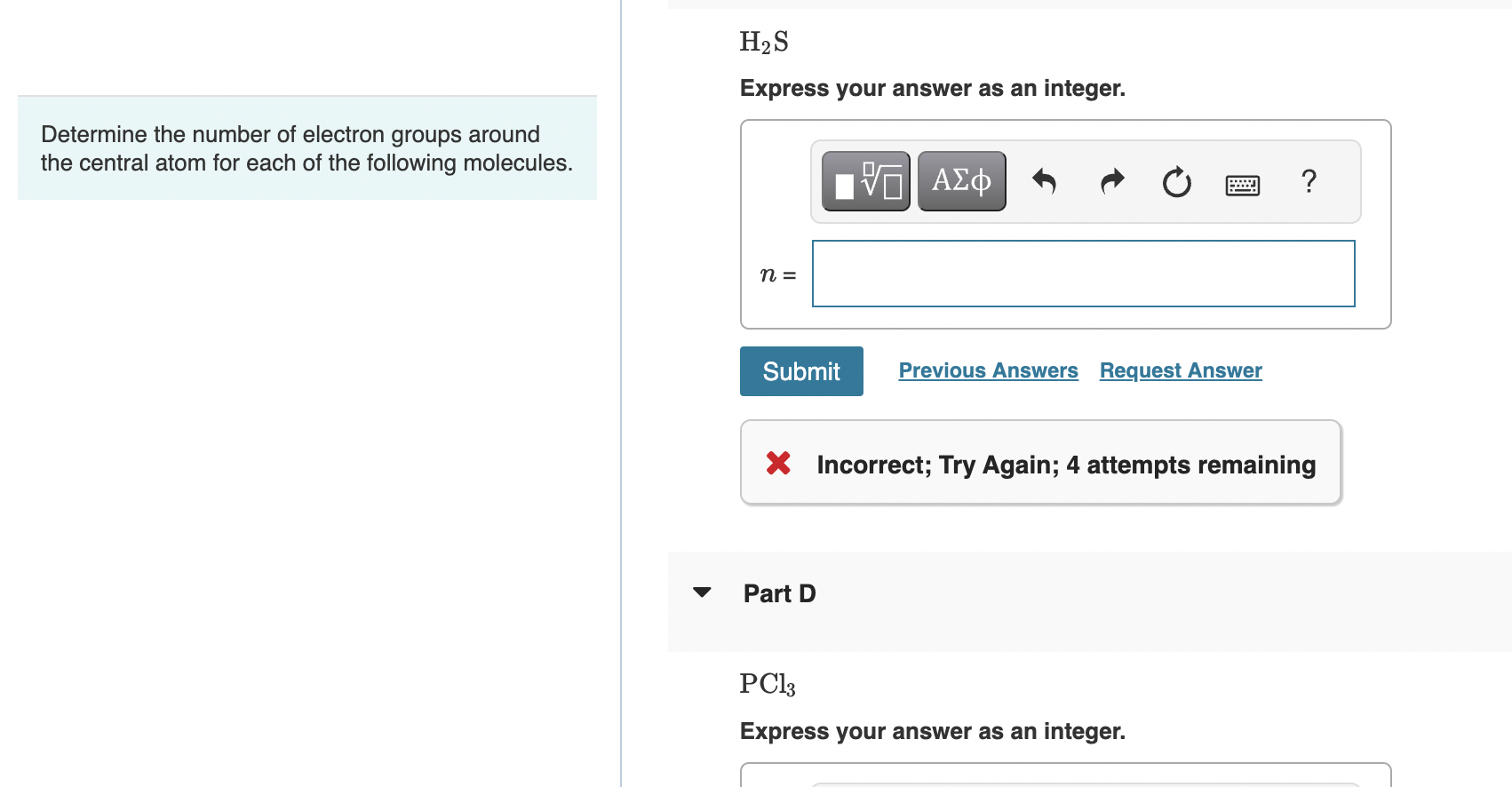
Task: Open the on-screen keyboard option
Action: 1241,184
